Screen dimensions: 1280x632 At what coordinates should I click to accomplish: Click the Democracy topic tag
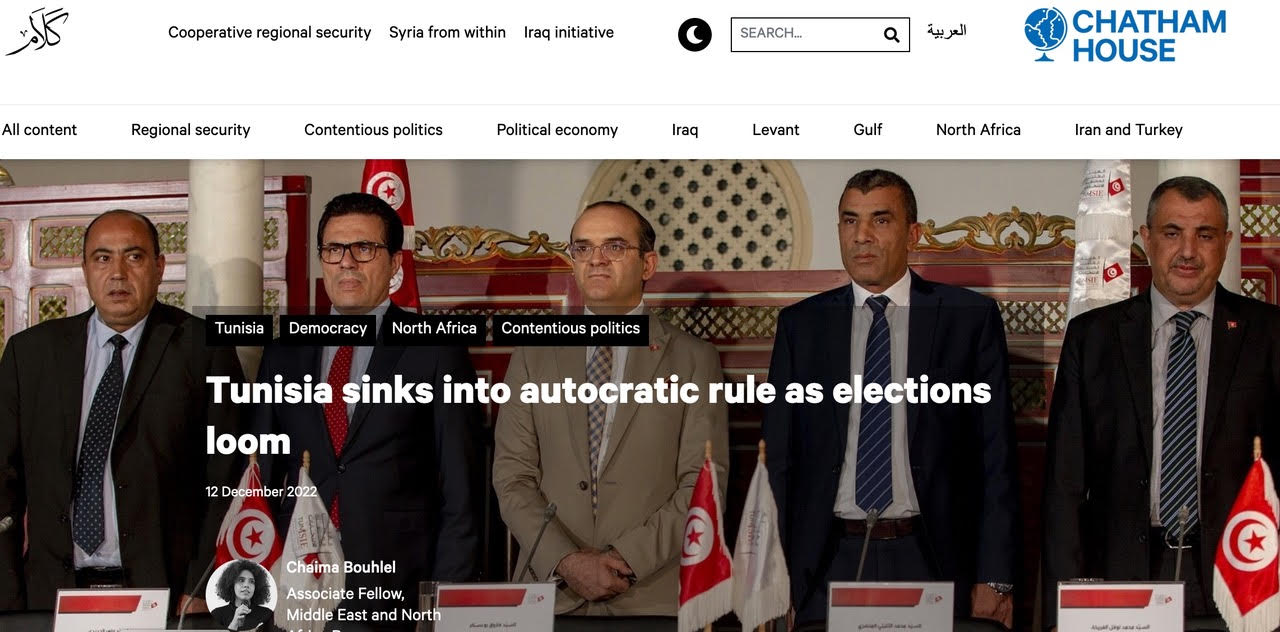(328, 329)
